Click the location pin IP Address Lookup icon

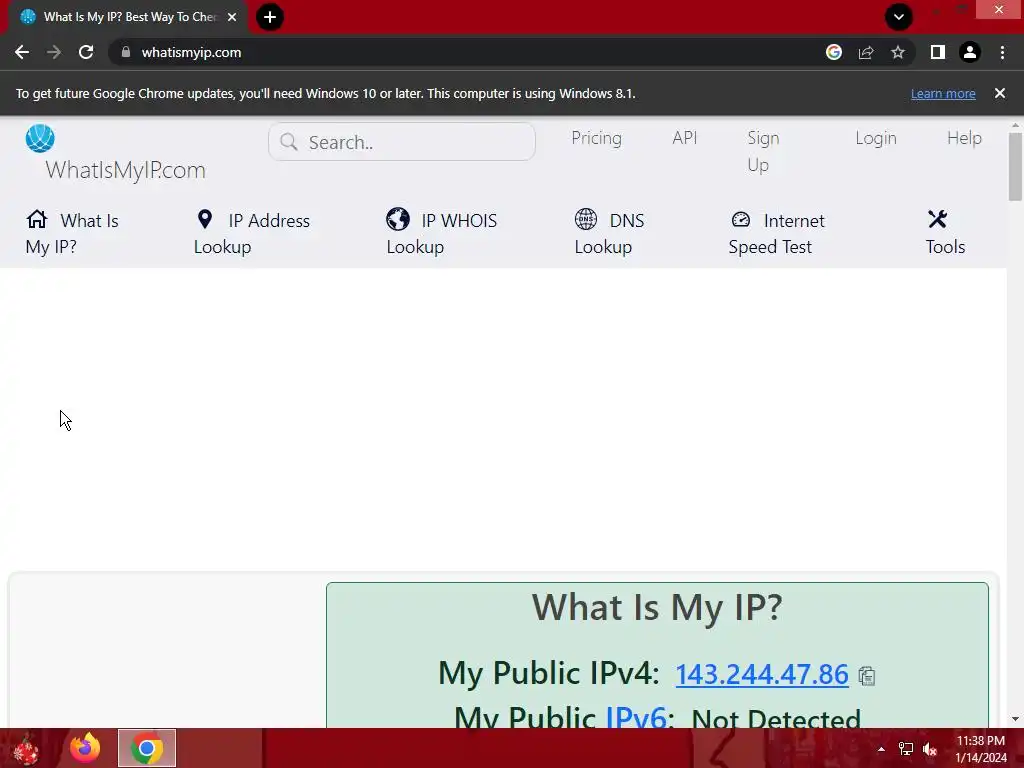pyautogui.click(x=205, y=219)
